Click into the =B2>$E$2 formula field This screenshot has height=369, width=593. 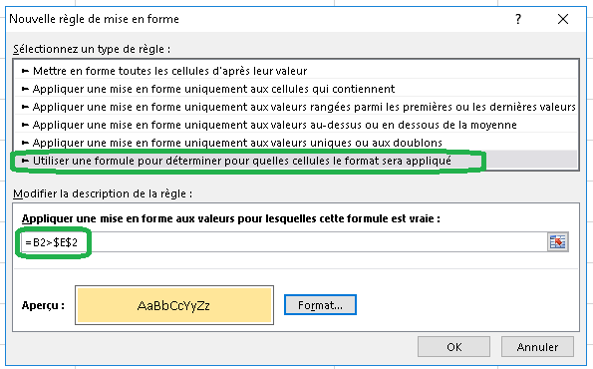point(284,242)
